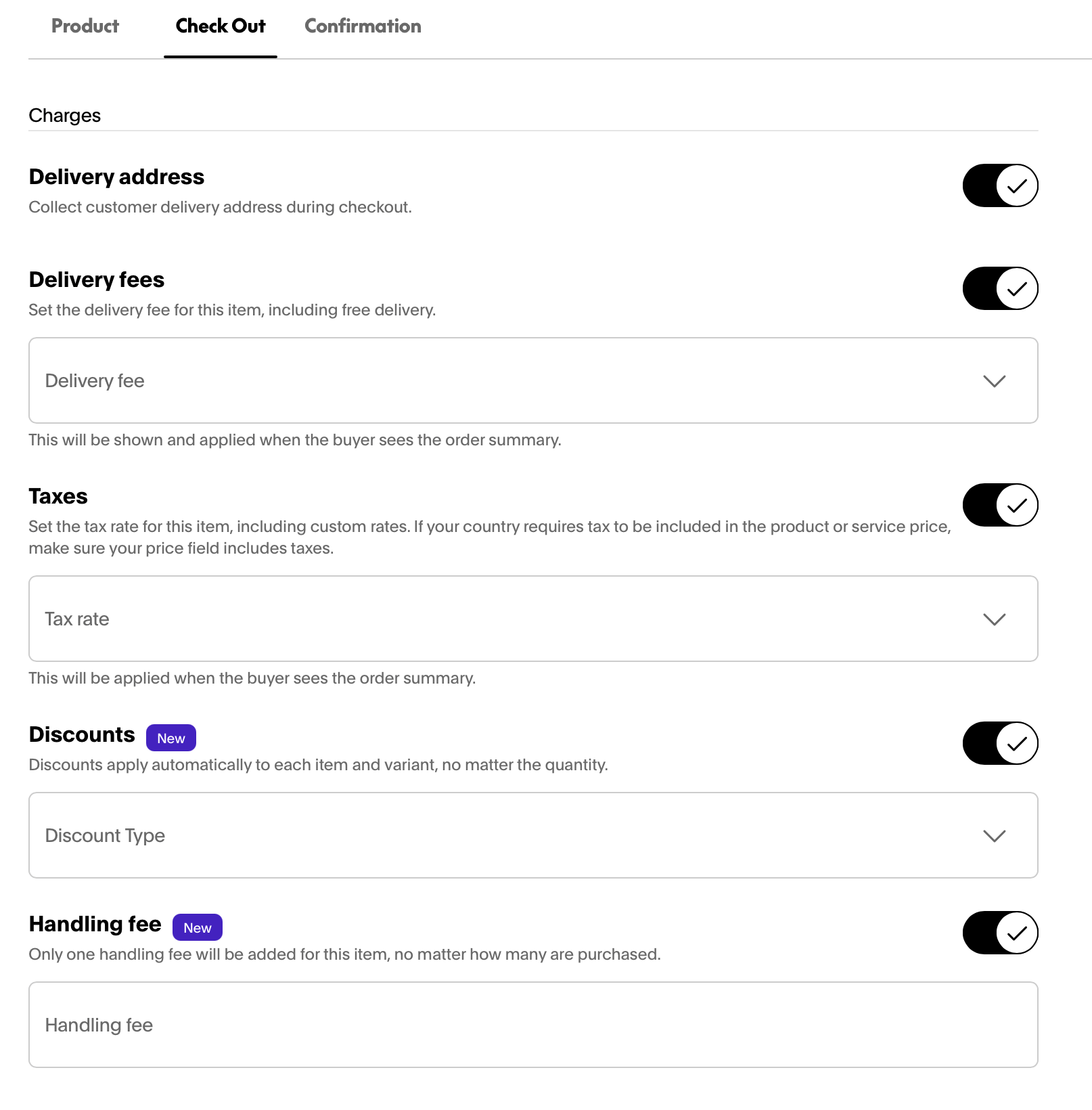The height and width of the screenshot is (1110, 1092).
Task: Toggle the Taxes switch off
Action: [1000, 505]
